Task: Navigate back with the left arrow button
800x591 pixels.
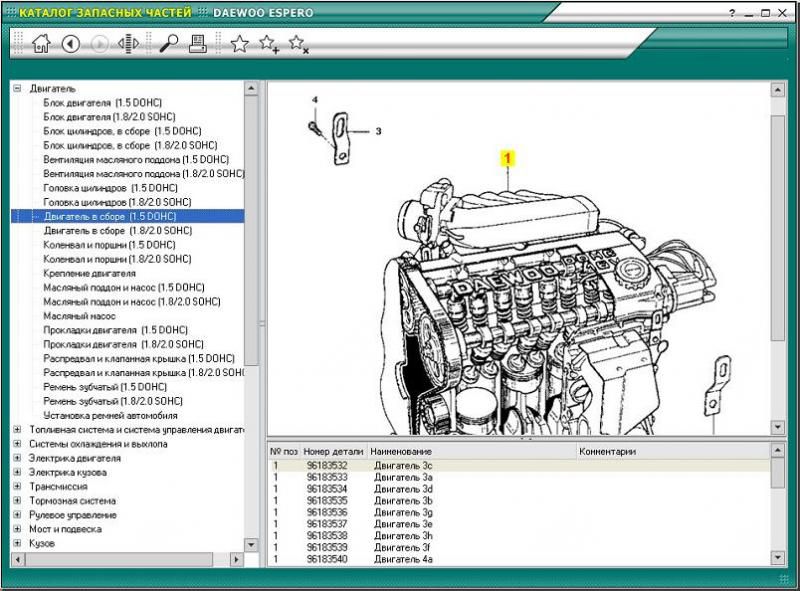Action: tap(70, 43)
